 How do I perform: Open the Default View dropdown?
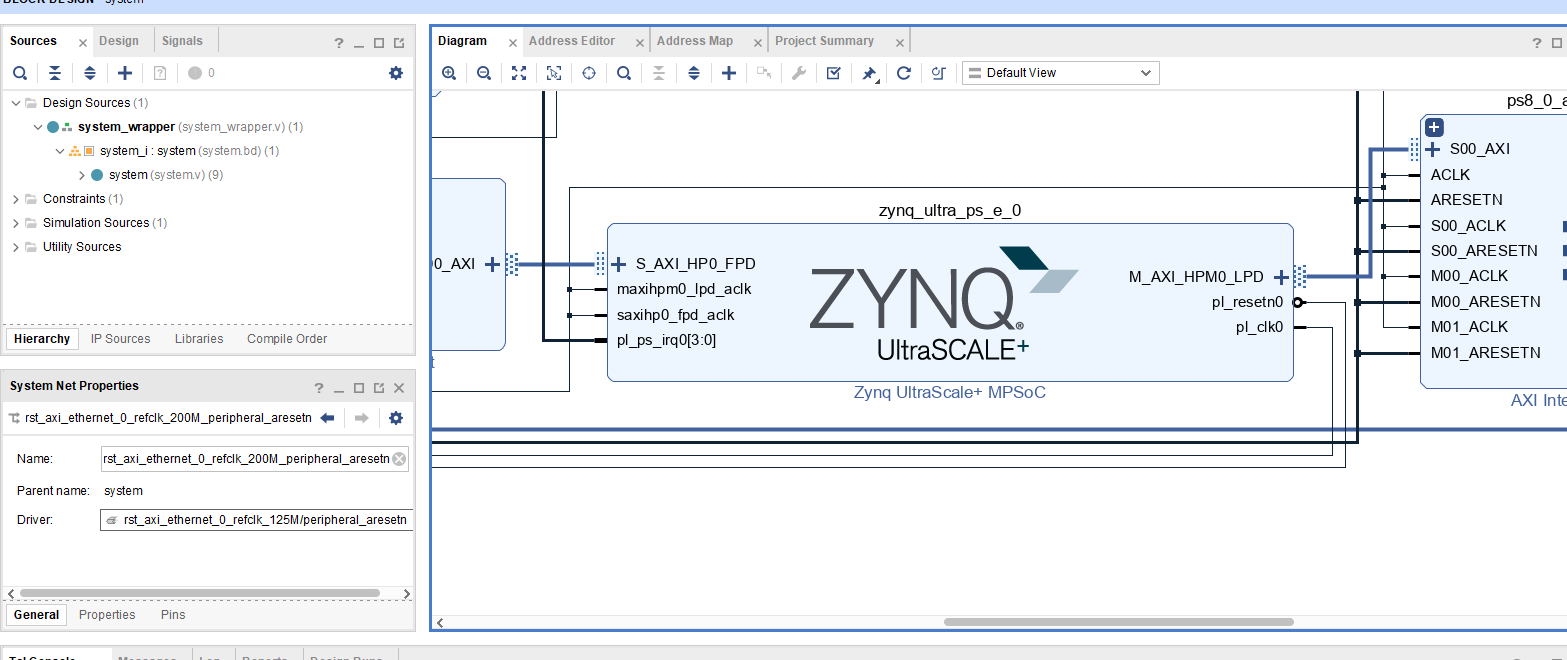pyautogui.click(x=1060, y=73)
